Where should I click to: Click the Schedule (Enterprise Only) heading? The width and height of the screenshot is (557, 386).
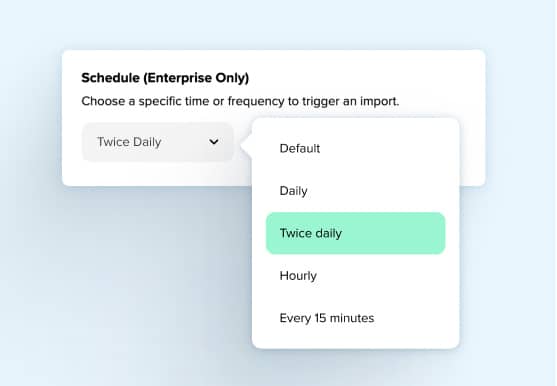click(165, 78)
